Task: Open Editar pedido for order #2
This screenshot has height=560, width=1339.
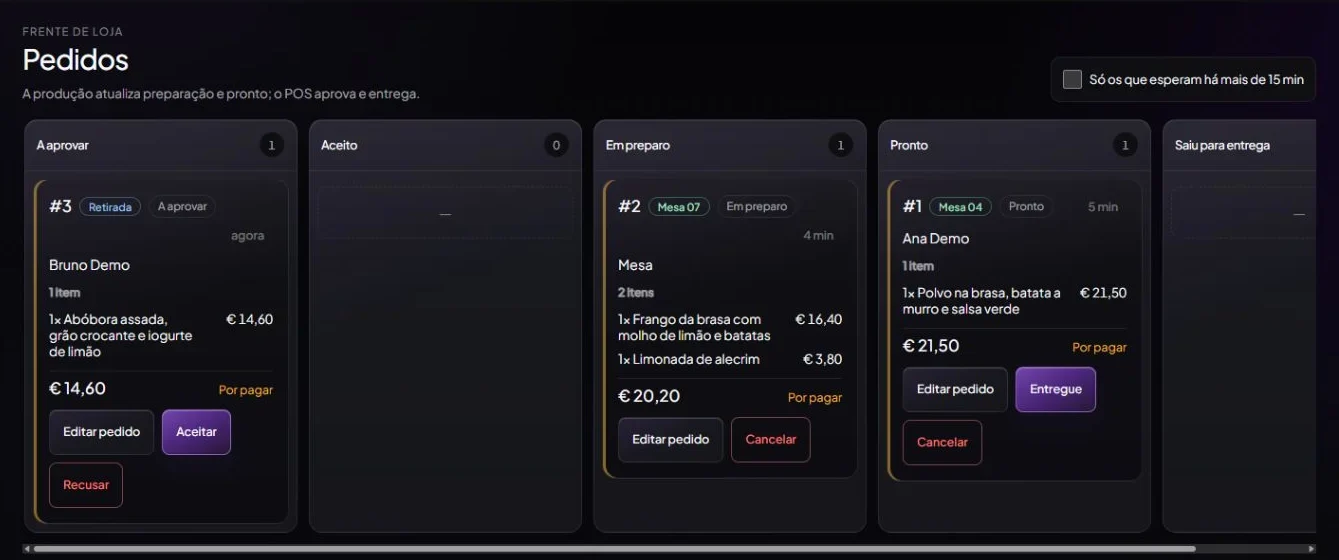Action: click(670, 440)
